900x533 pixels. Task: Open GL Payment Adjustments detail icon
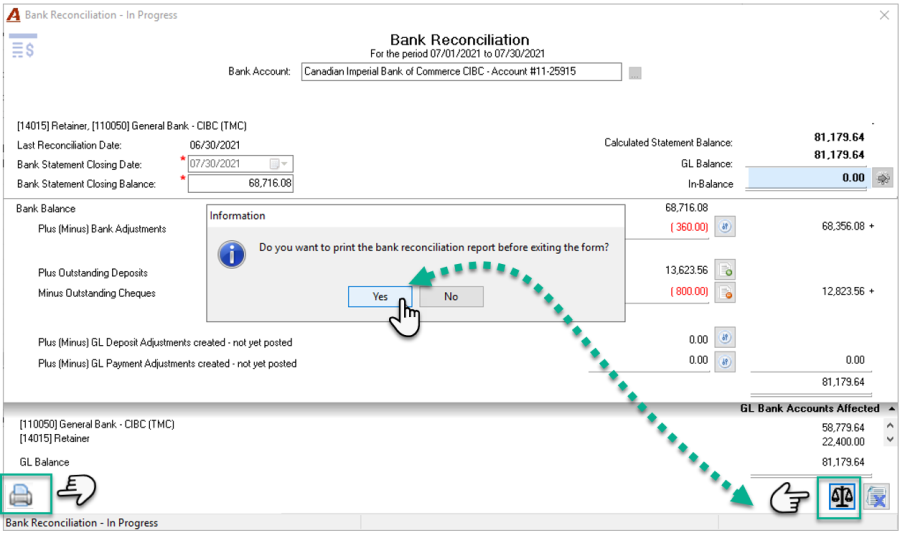click(725, 361)
